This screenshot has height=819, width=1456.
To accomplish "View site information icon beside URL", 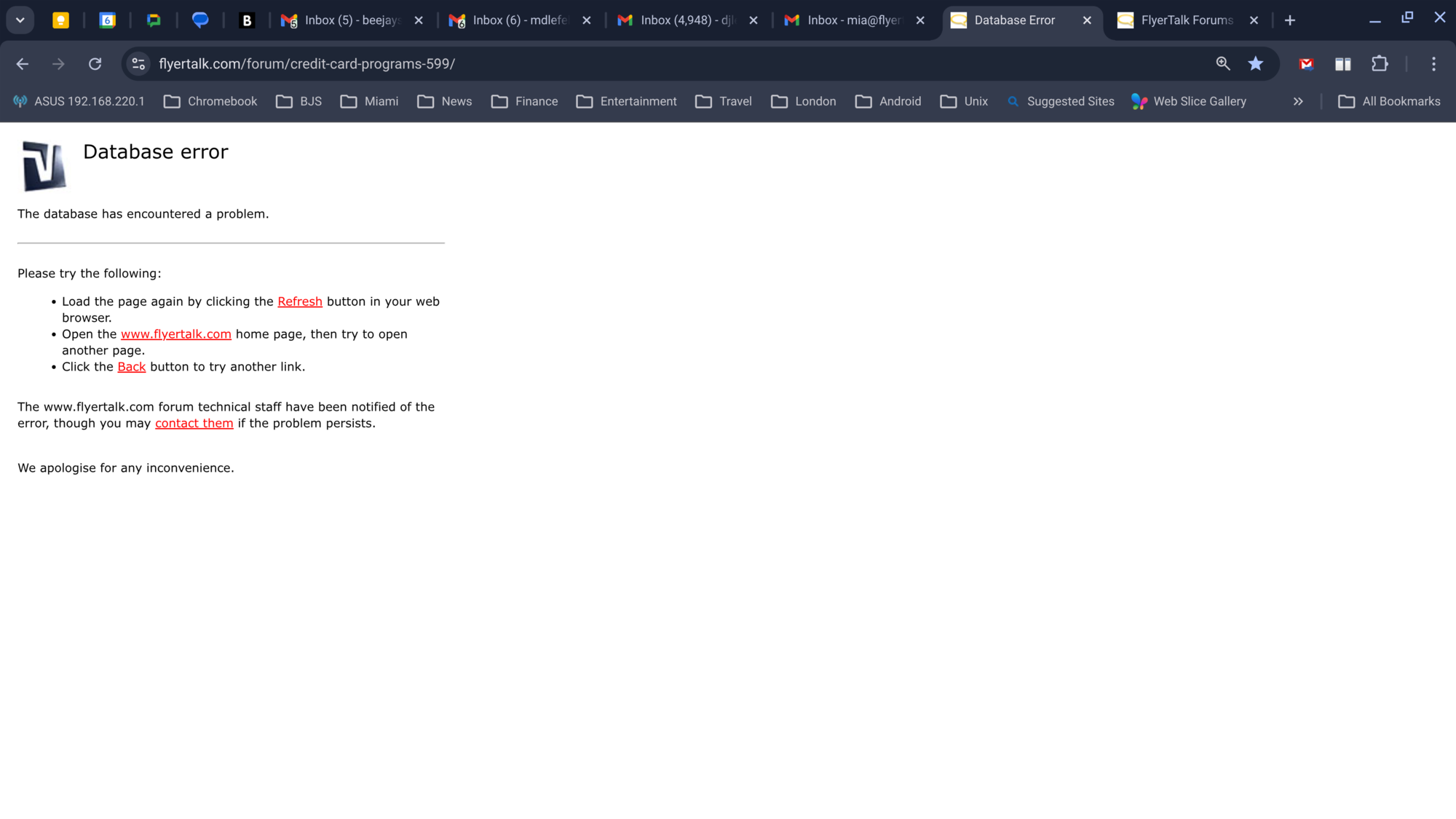I will point(138,64).
